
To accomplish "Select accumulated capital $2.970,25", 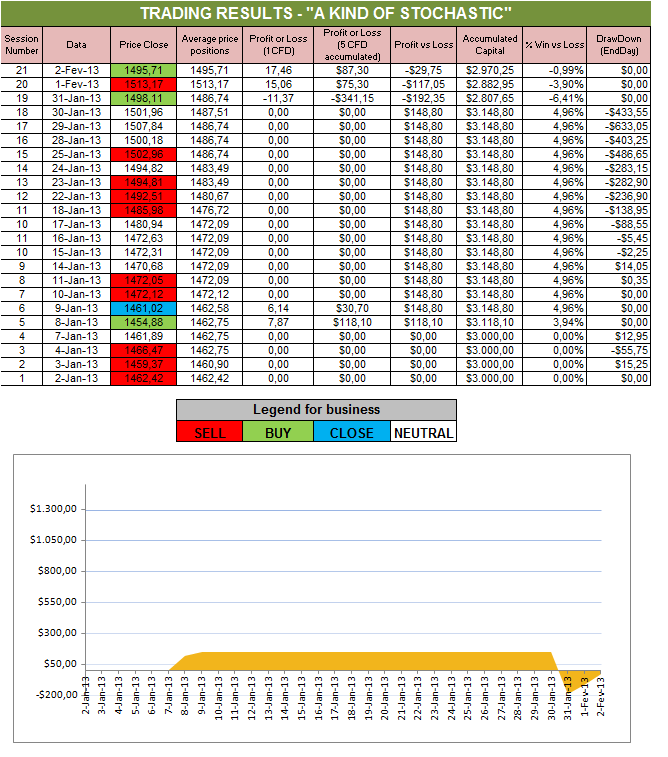I will [489, 70].
